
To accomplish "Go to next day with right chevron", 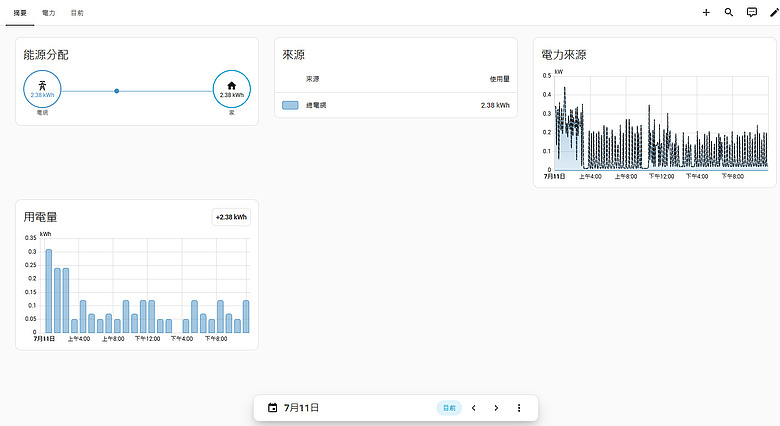I will (x=496, y=408).
